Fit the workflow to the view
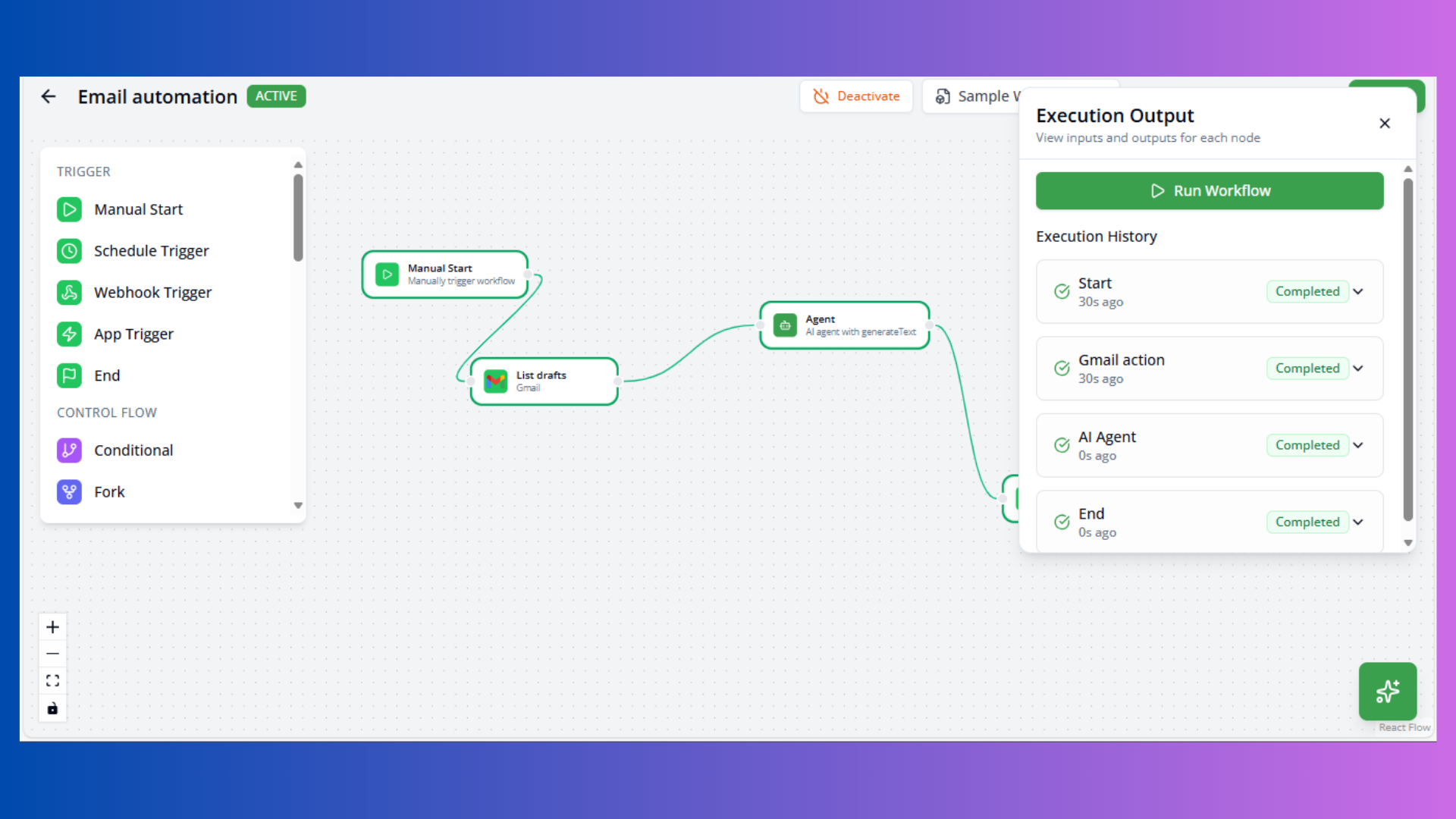This screenshot has width=1456, height=819. (52, 680)
